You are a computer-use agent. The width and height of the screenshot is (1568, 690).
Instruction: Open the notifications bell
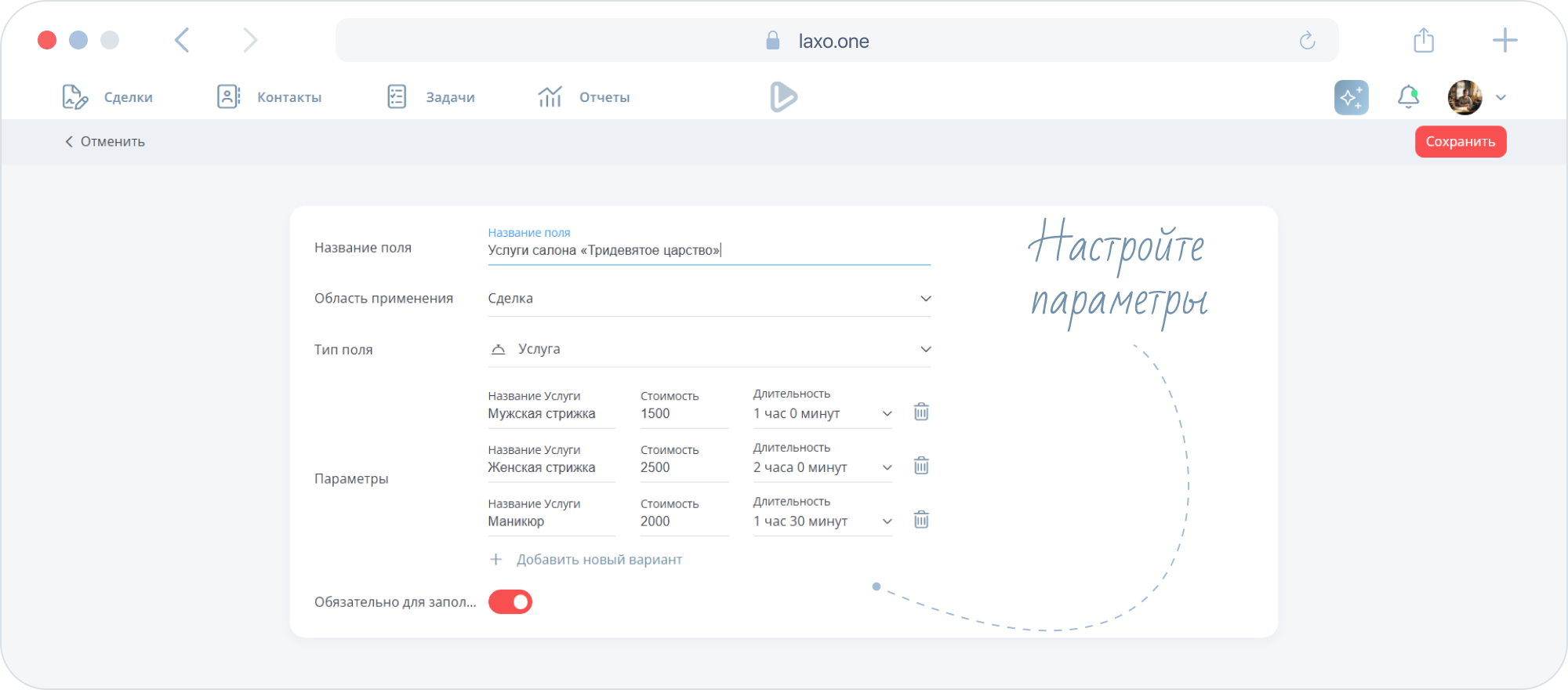coord(1408,97)
